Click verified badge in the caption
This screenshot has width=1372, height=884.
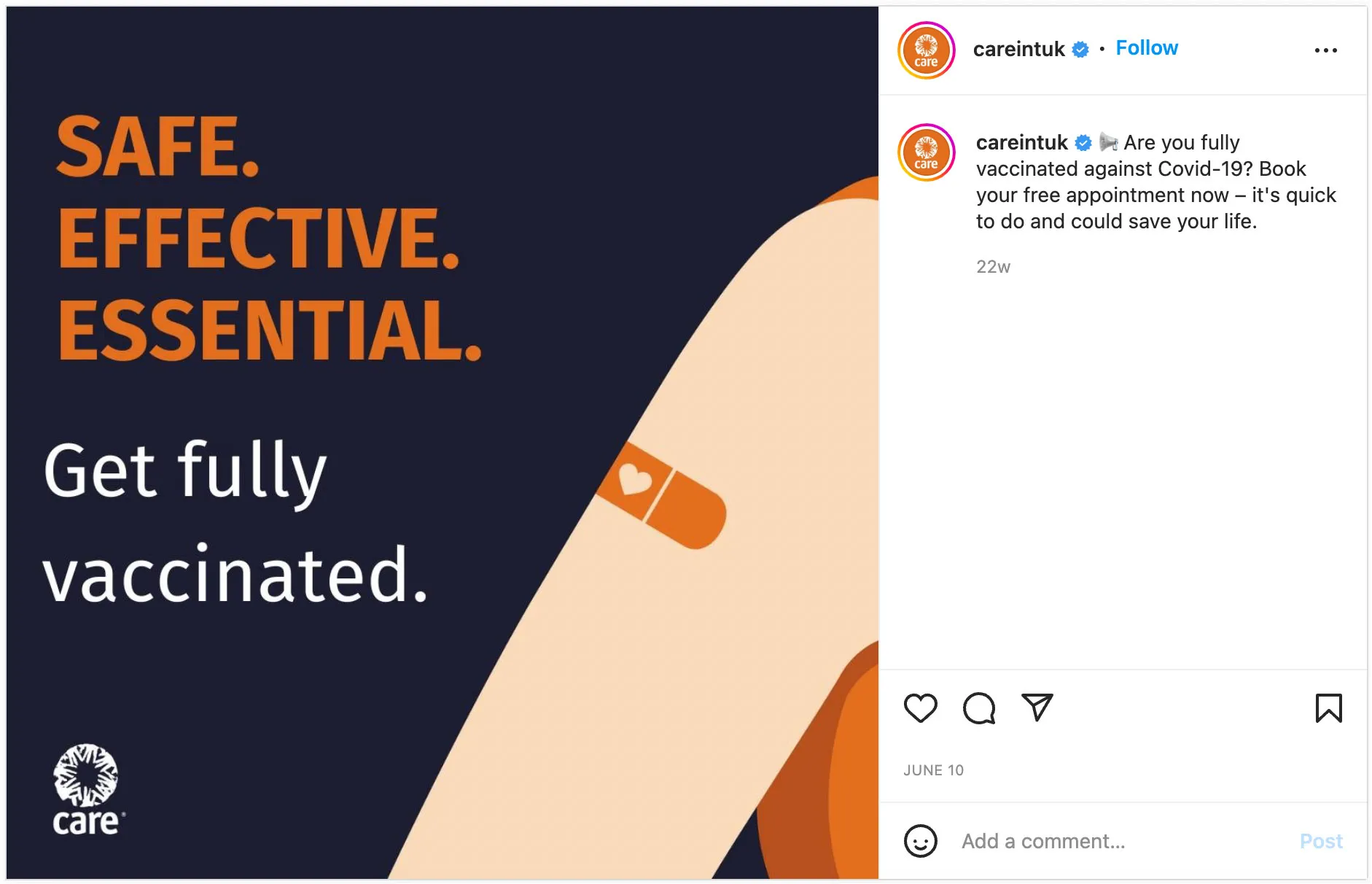pyautogui.click(x=1083, y=143)
